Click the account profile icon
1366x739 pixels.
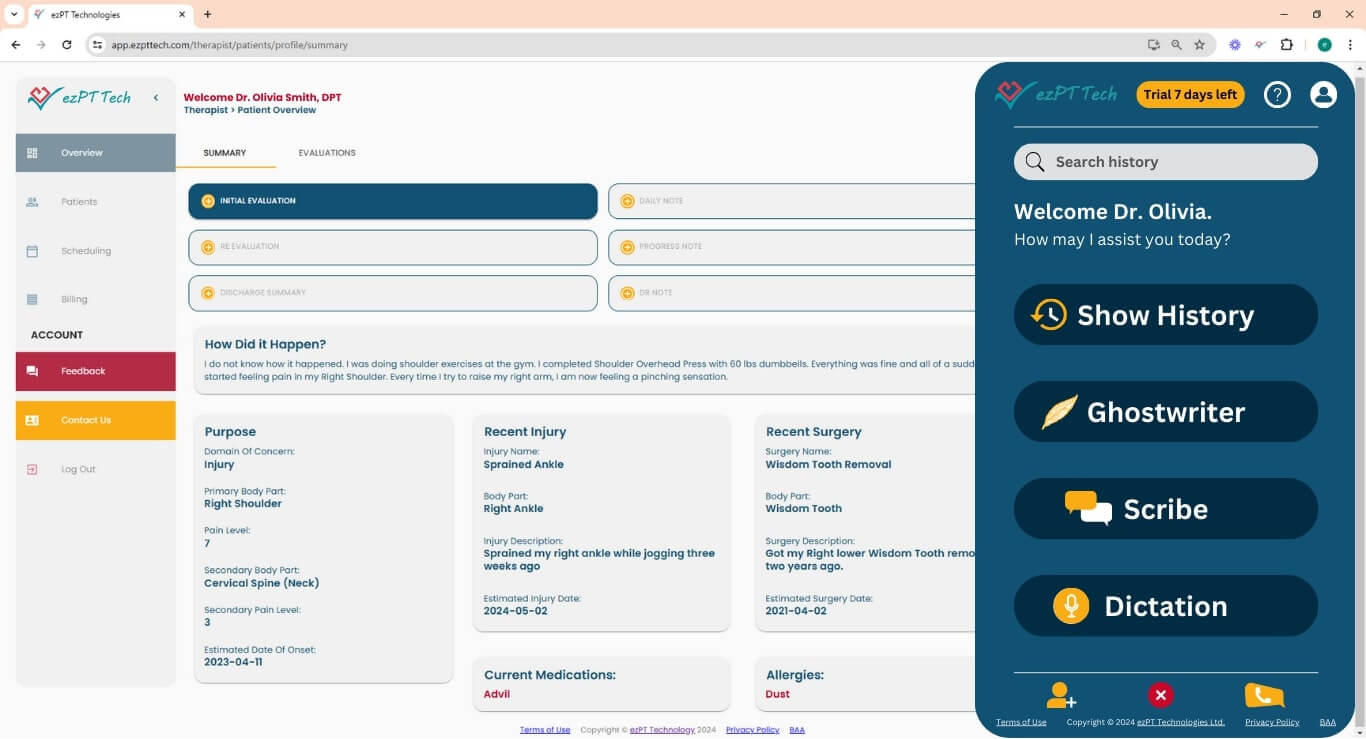click(x=1323, y=94)
